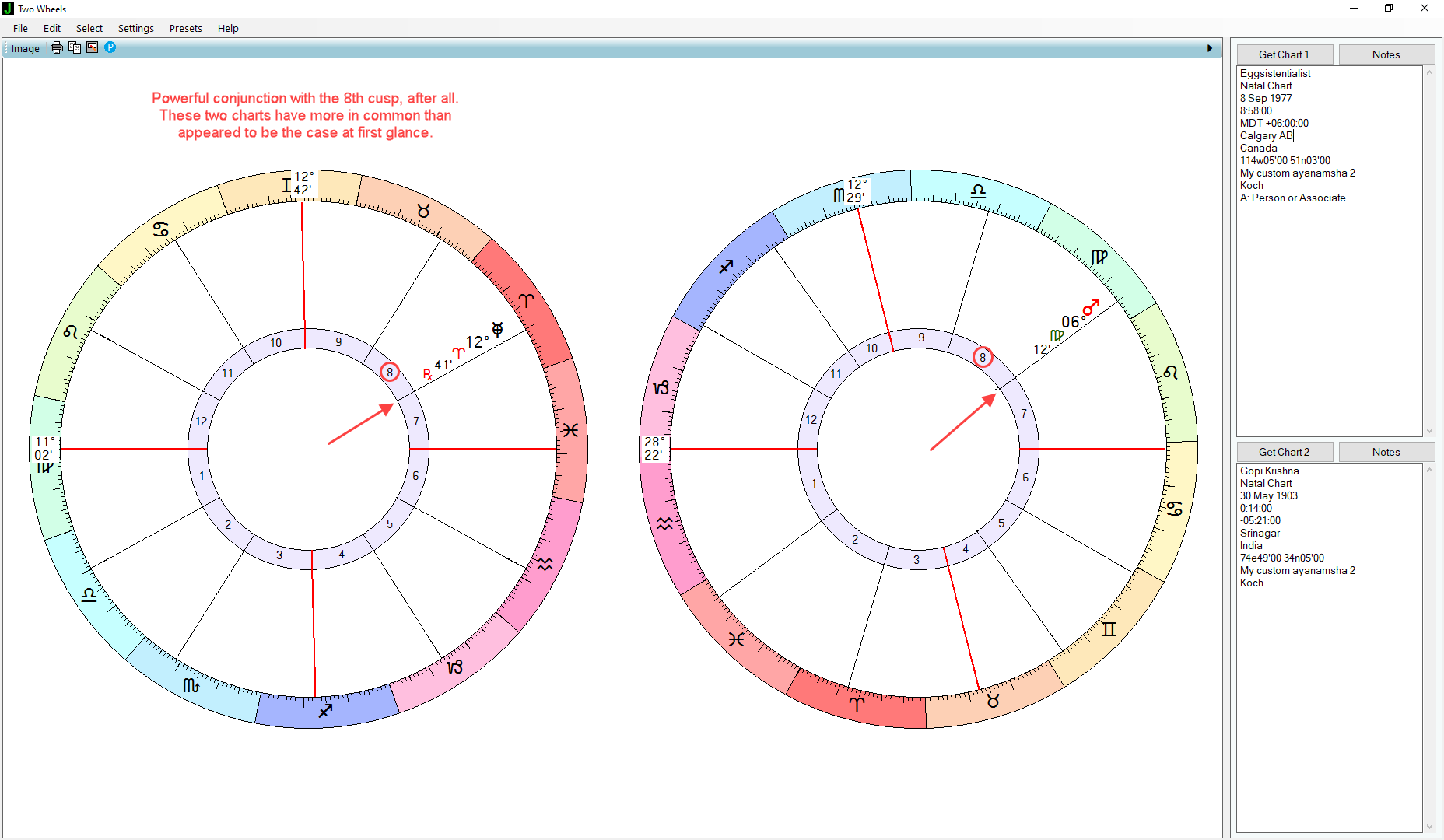
Task: Click the Leo glyph on right wheel
Action: [x=1171, y=373]
